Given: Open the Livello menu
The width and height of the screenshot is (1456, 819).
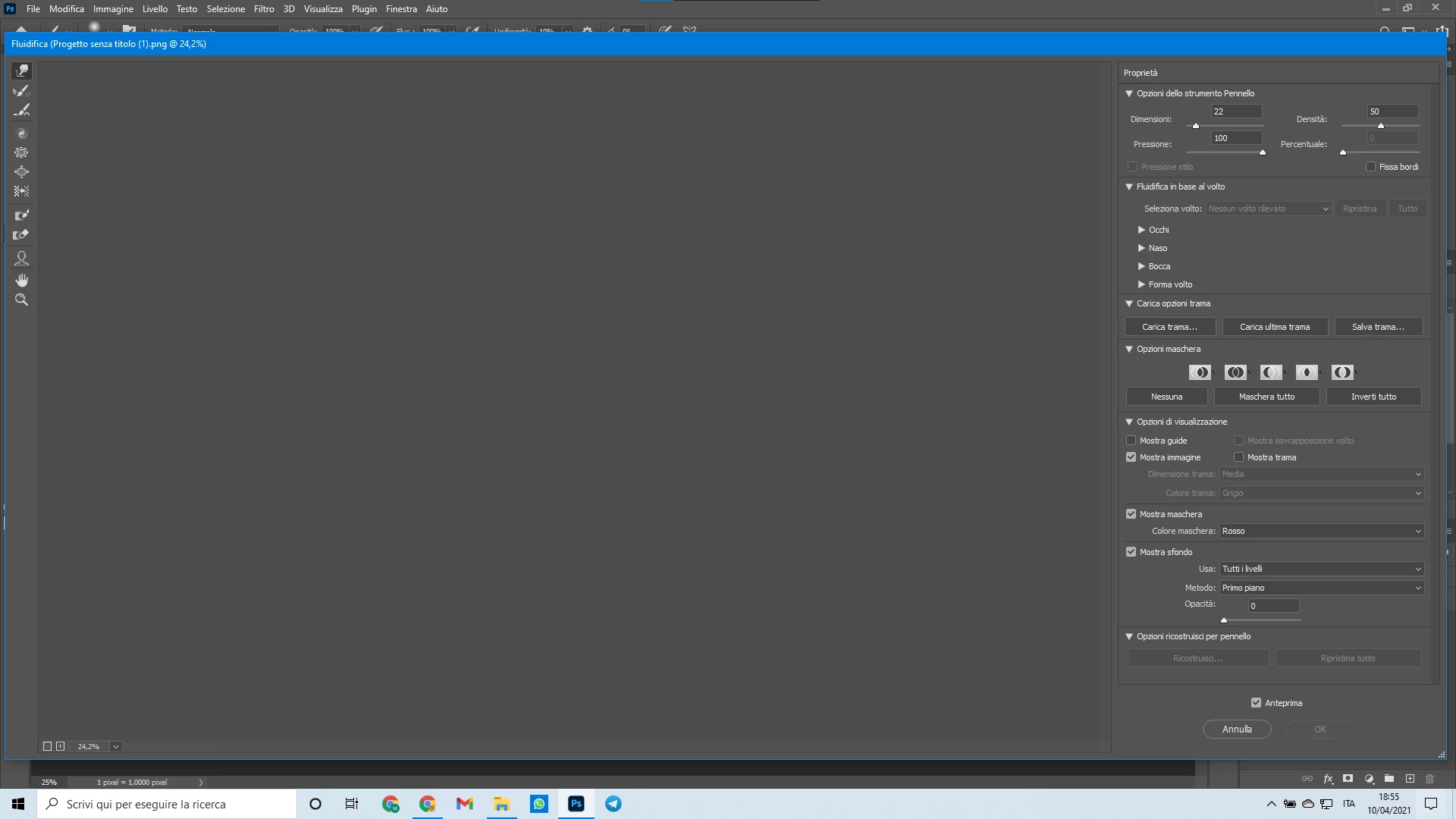Looking at the screenshot, I should (x=155, y=9).
